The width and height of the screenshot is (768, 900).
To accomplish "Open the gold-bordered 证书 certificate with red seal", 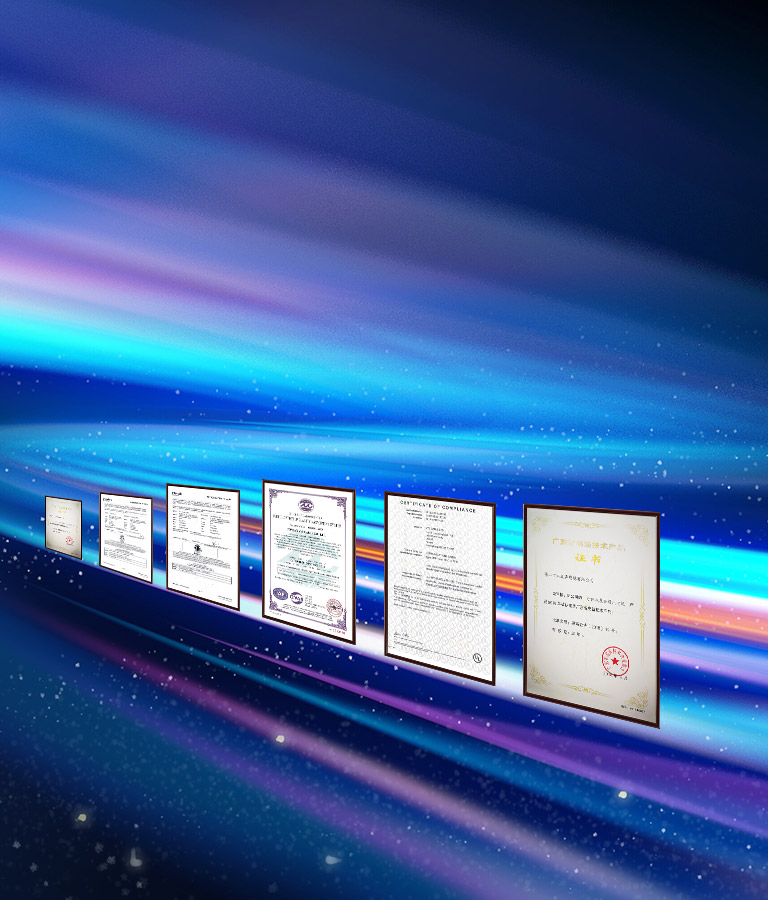I will 591,615.
